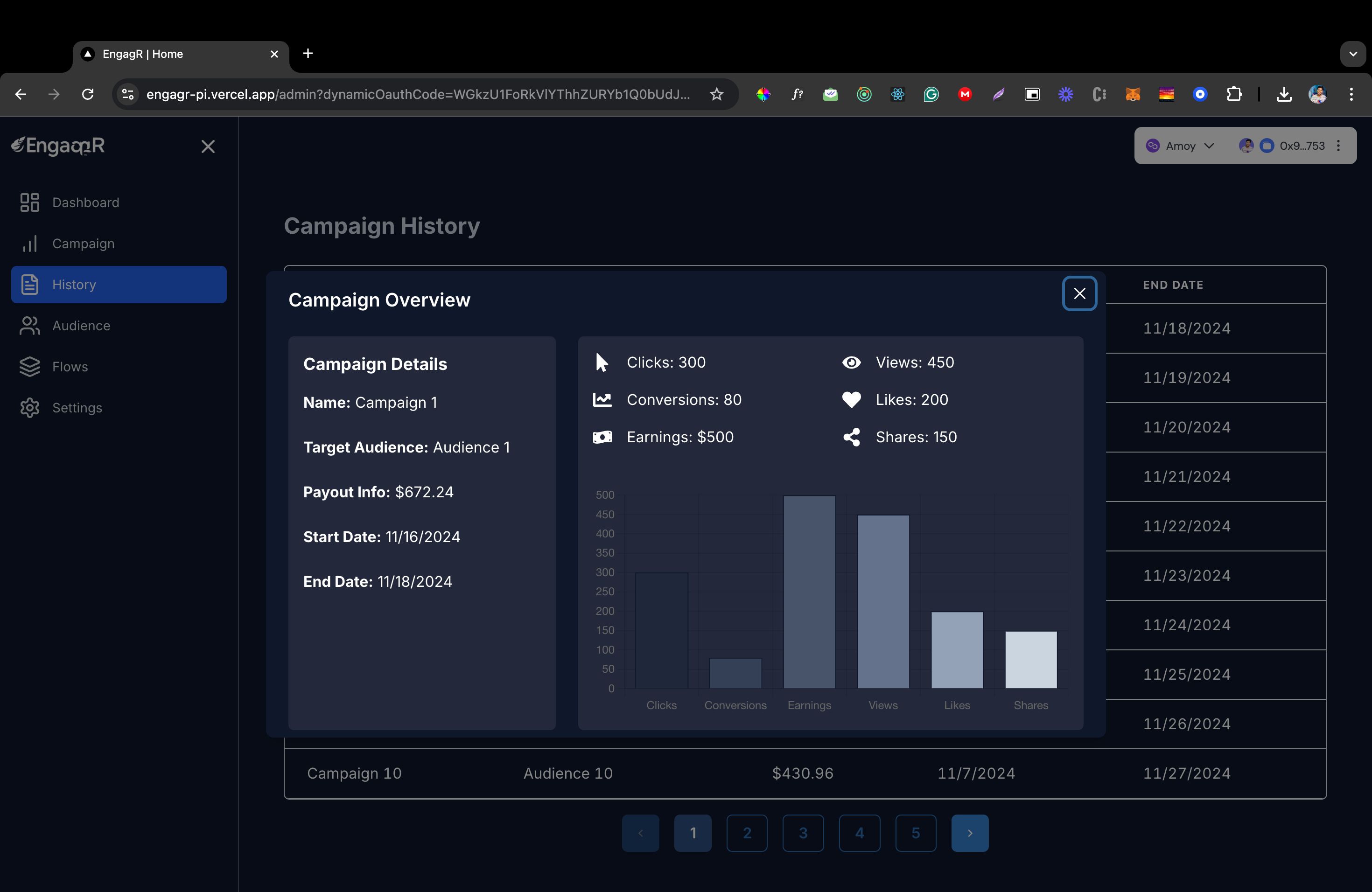Close the Campaign Overview modal
Viewport: 1372px width, 892px height.
[x=1079, y=293]
